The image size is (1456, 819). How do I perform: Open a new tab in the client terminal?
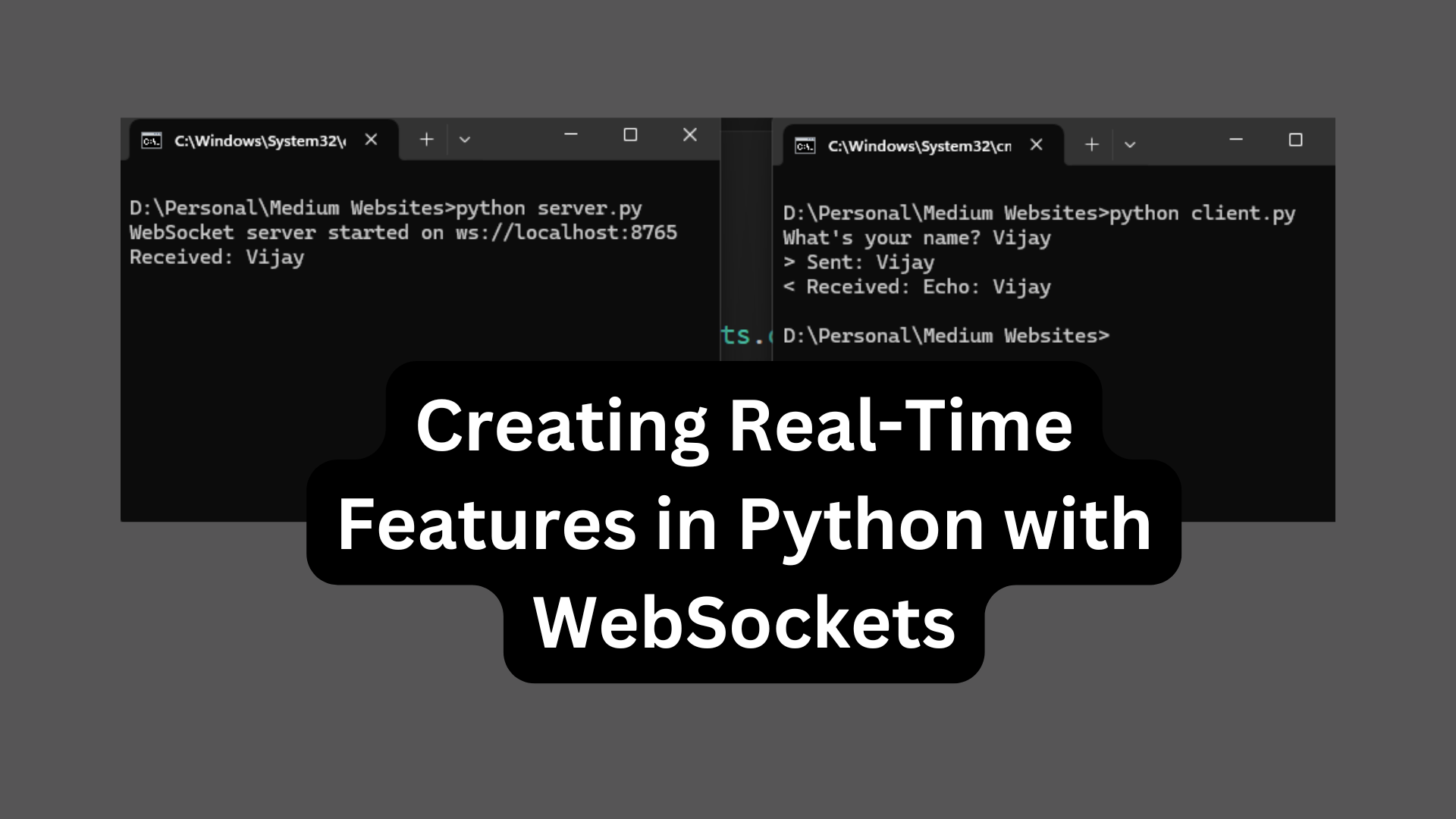point(1091,145)
